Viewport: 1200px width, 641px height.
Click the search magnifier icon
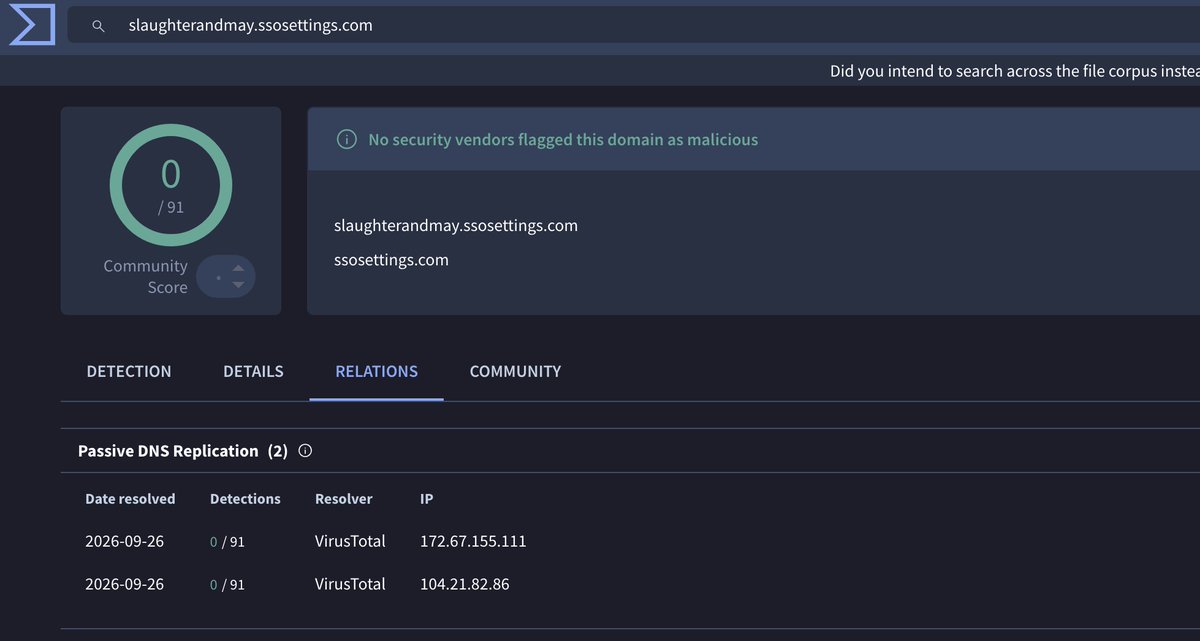coord(98,26)
